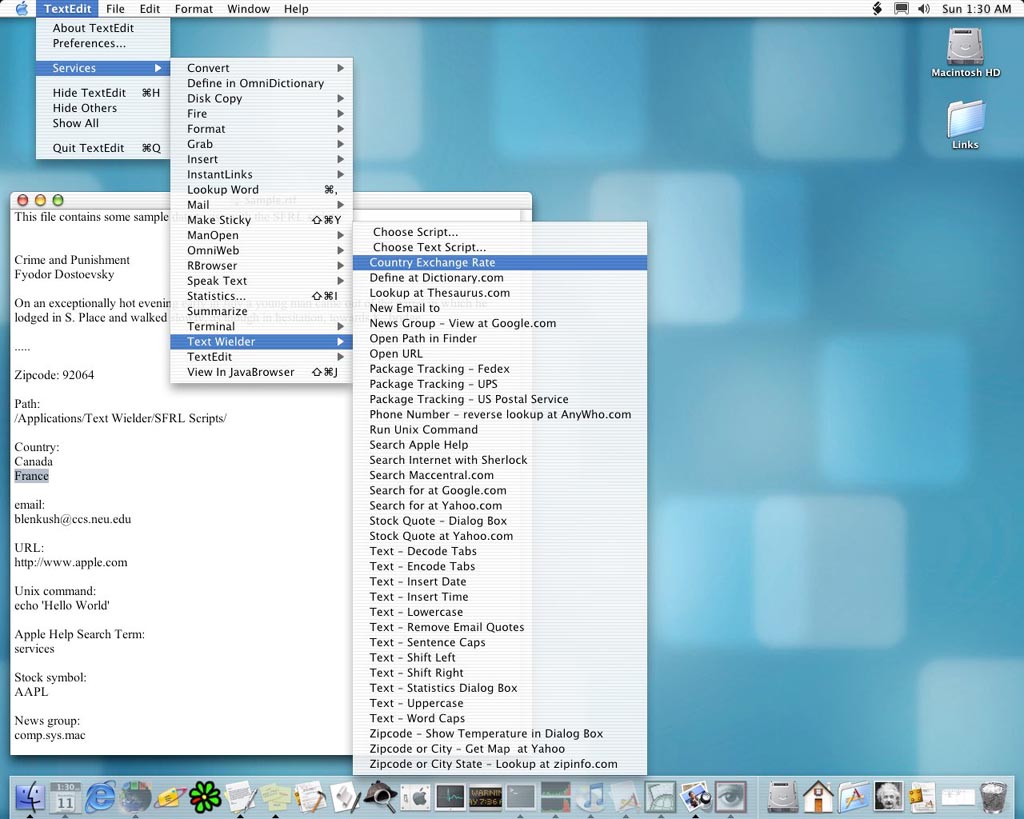Select Text - Uppercase script
Image resolution: width=1024 pixels, height=819 pixels.
[x=500, y=703]
